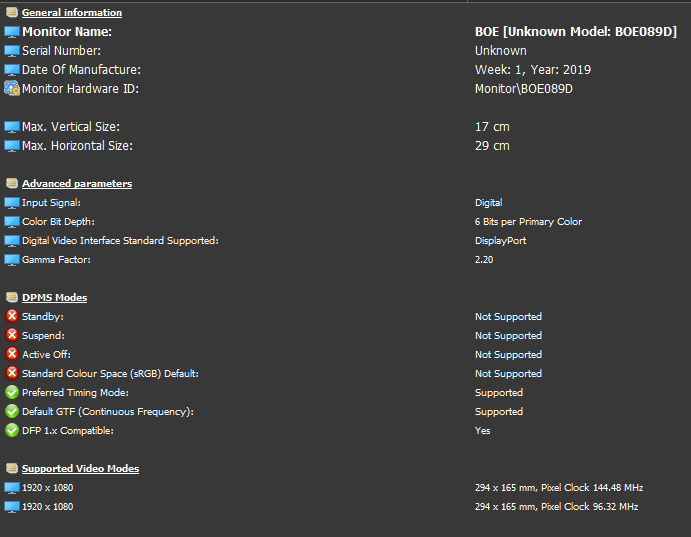Open the General information section heading
Image resolution: width=691 pixels, height=537 pixels.
click(72, 13)
